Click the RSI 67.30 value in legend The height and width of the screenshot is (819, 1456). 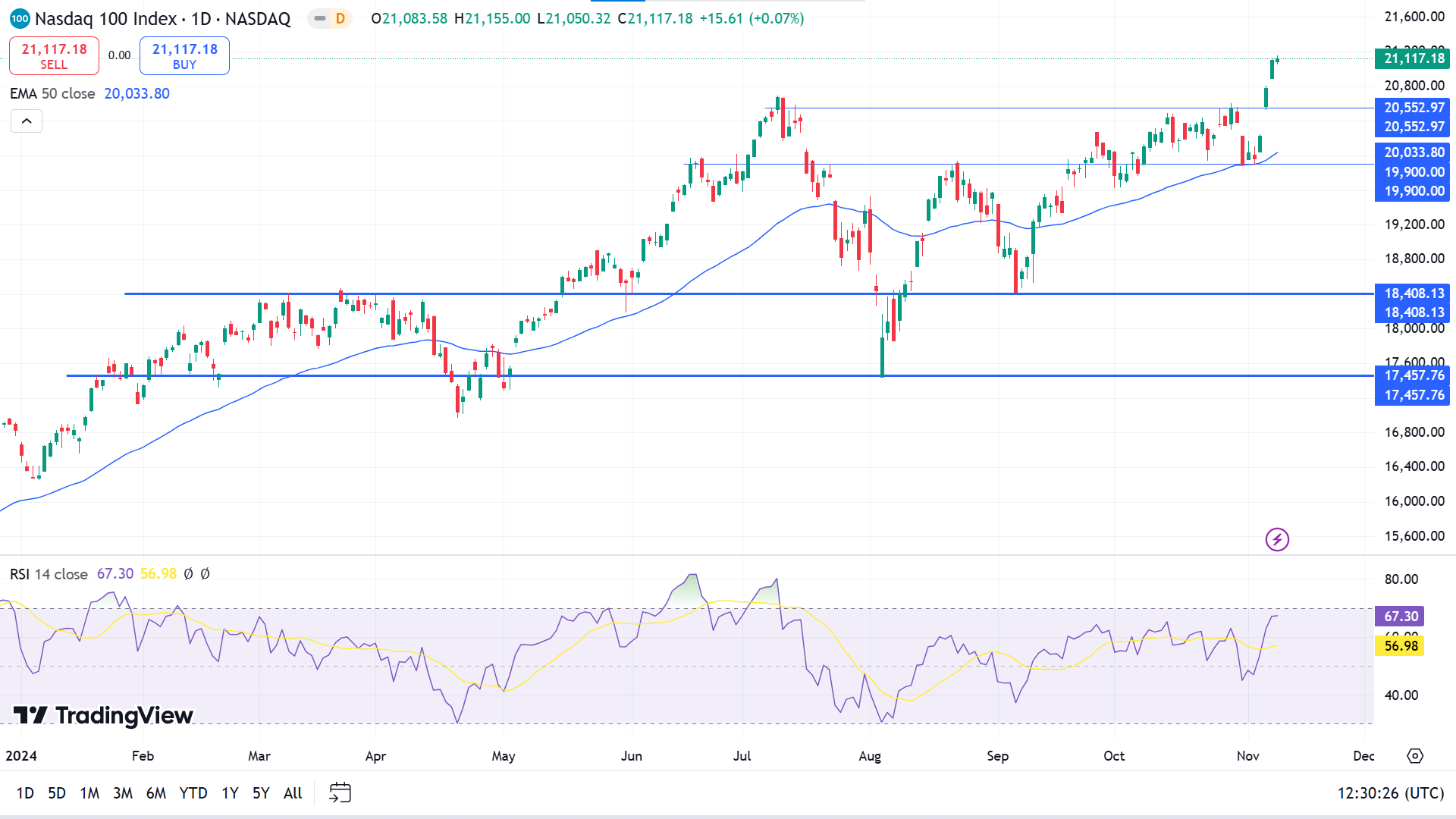[x=115, y=574]
